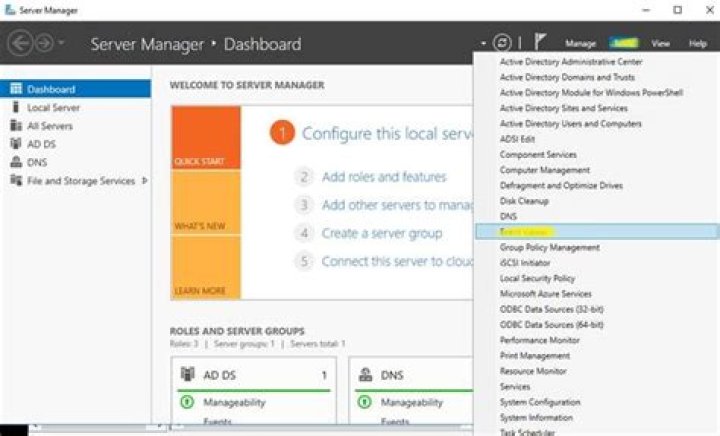Click Manageability in the DNS tile
This screenshot has width=720, height=436.
411,402
